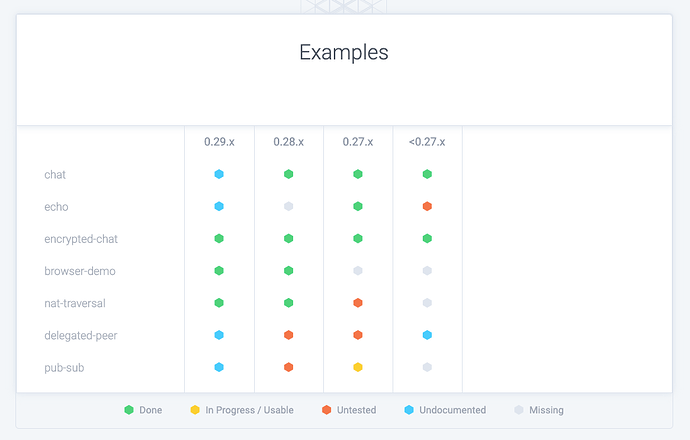Click the green Done legend swatch
Image resolution: width=690 pixels, height=440 pixels.
point(129,410)
